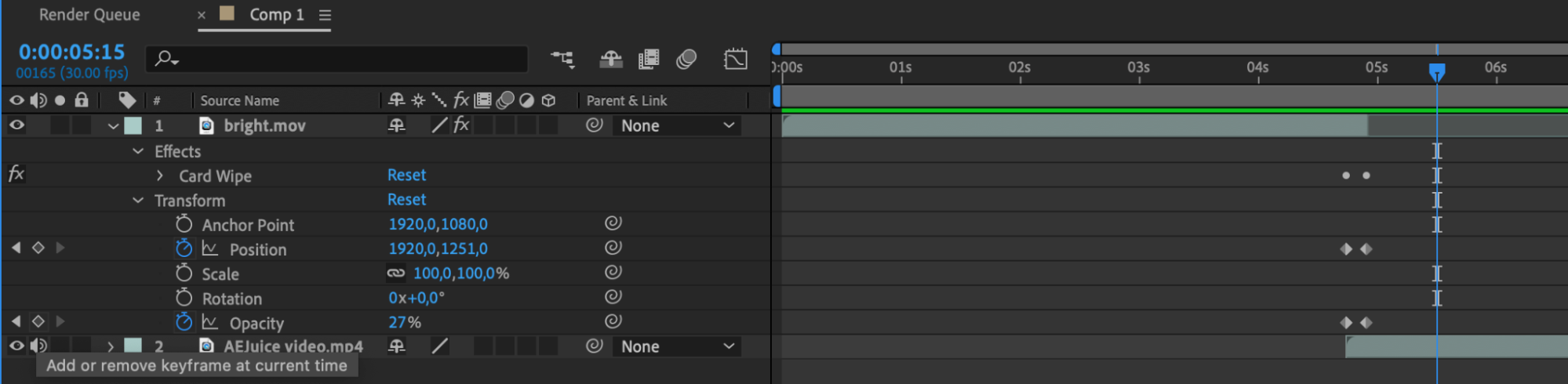The height and width of the screenshot is (384, 1568).
Task: Reset the Transform properties
Action: pos(406,200)
